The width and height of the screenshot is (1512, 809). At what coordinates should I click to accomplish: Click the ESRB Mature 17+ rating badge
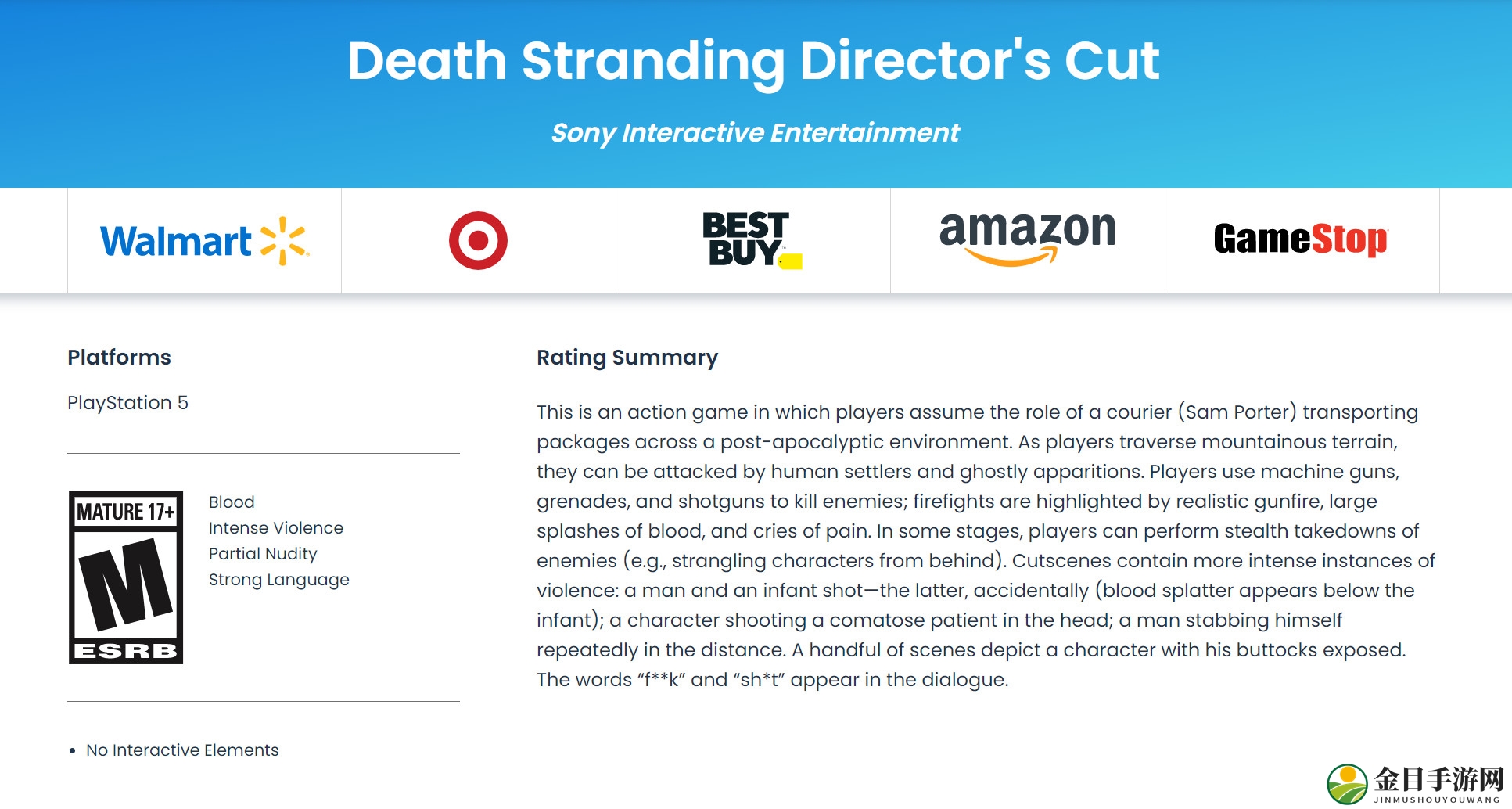[126, 577]
